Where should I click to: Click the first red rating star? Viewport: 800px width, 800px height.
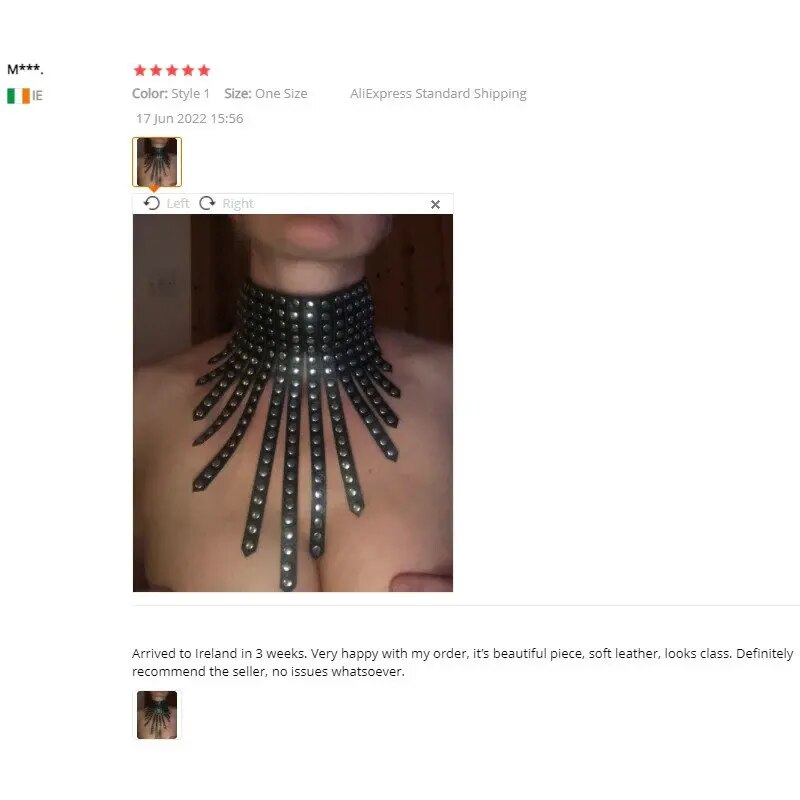(140, 70)
